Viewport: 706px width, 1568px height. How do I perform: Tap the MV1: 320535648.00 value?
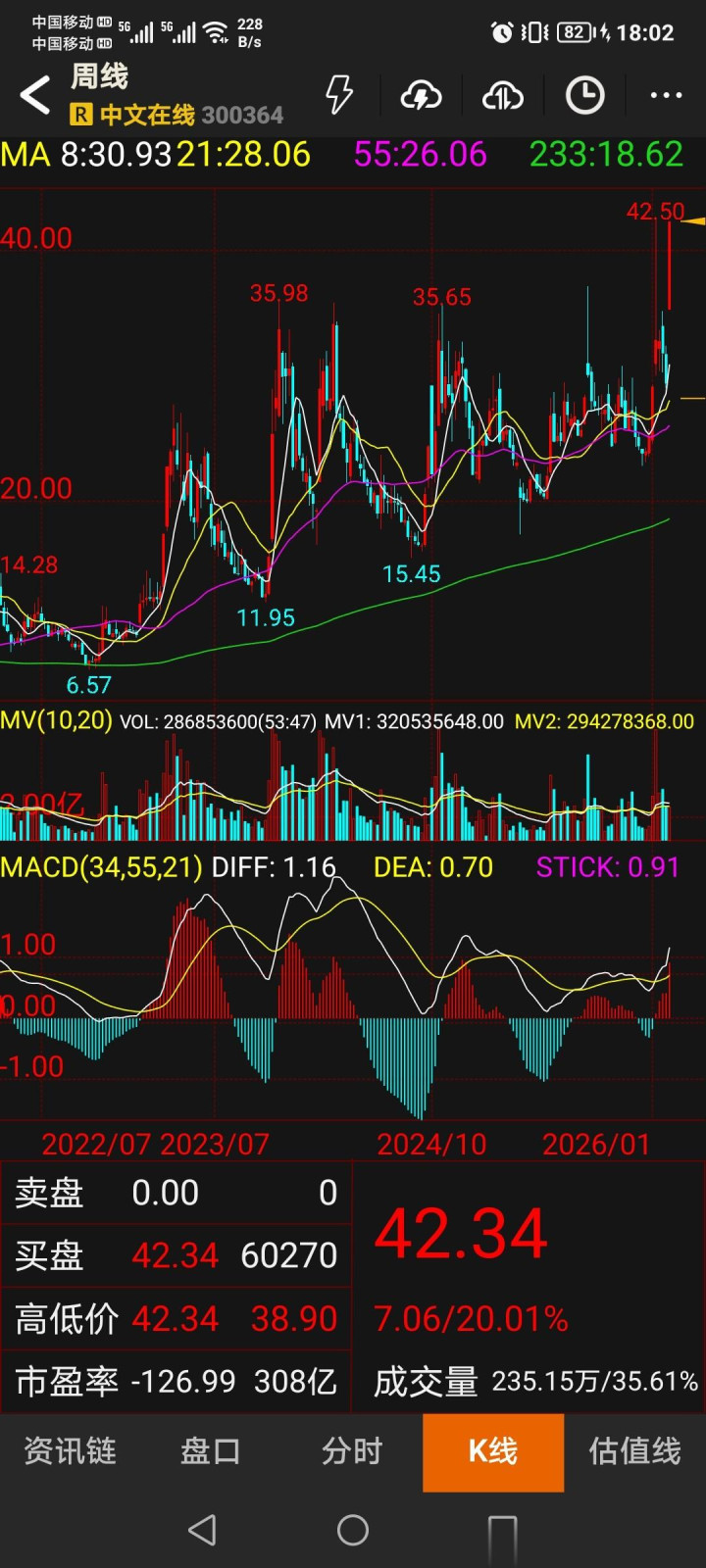click(x=414, y=722)
